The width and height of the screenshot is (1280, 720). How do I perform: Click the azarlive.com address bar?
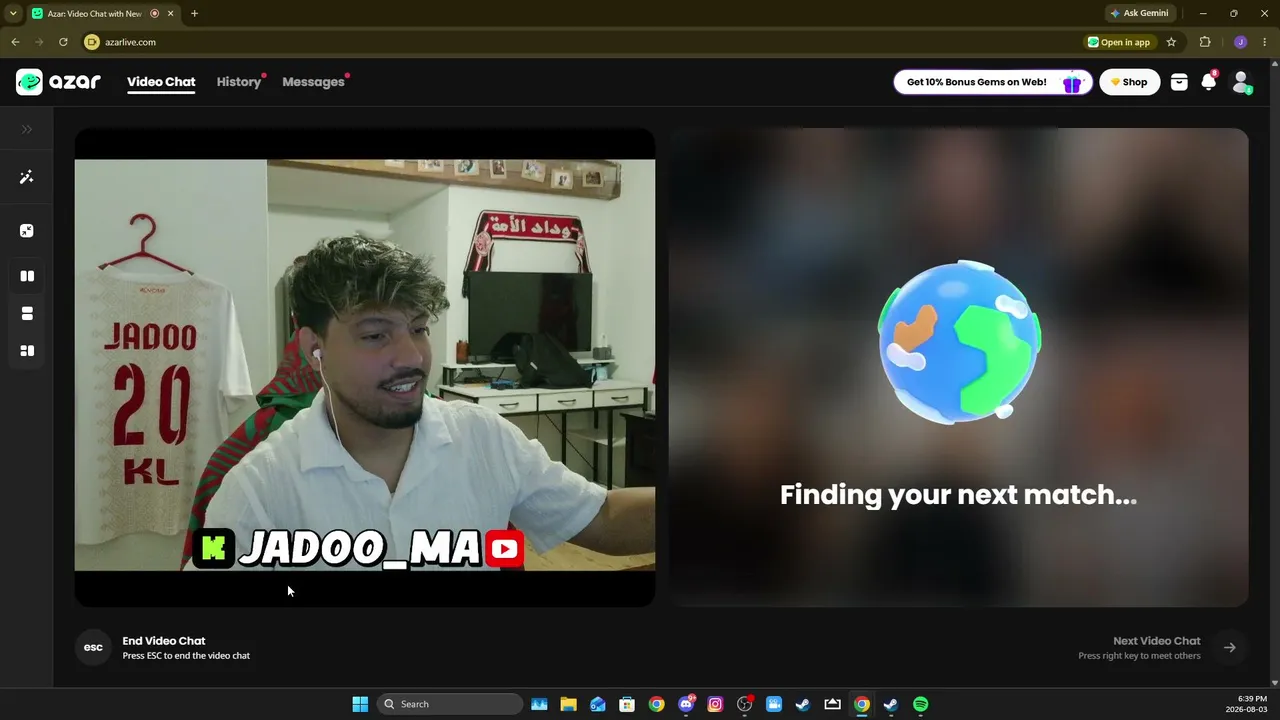(x=580, y=42)
